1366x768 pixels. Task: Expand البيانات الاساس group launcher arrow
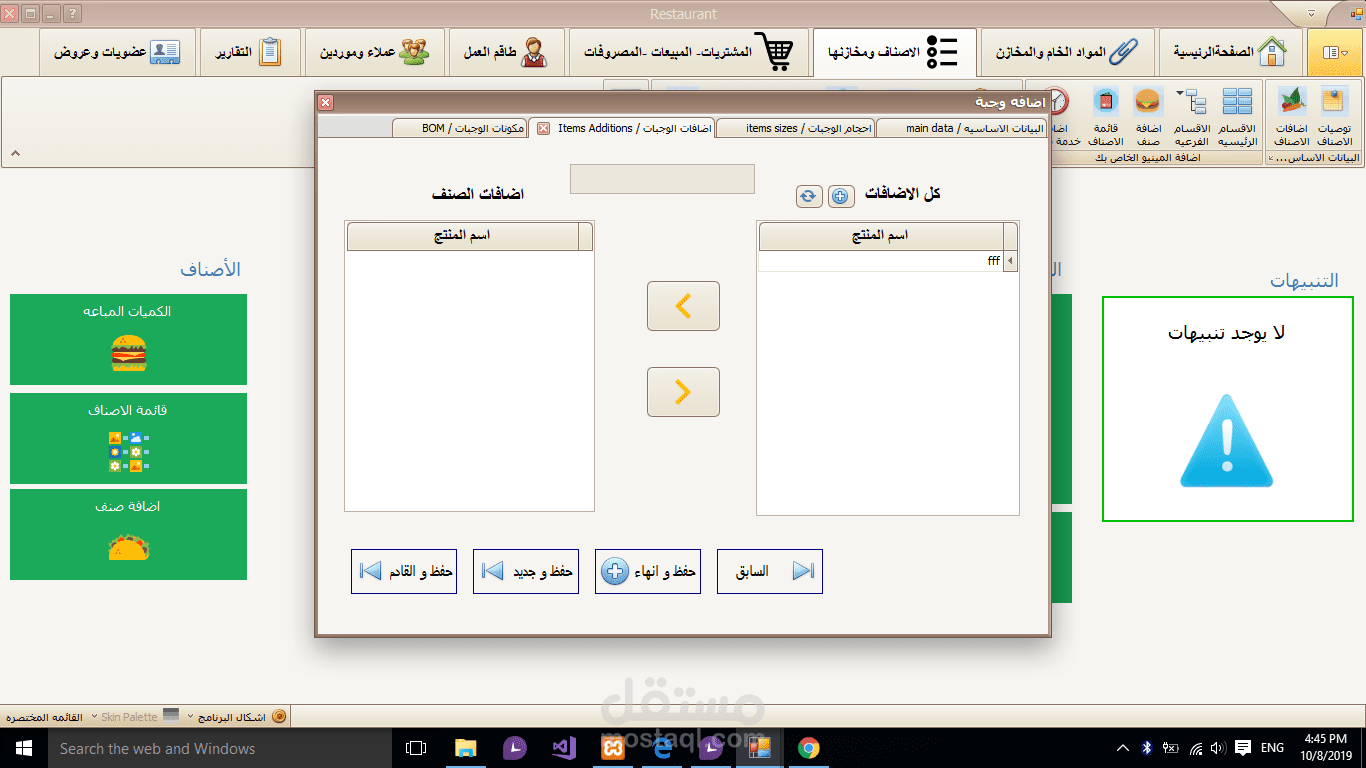coord(1271,158)
